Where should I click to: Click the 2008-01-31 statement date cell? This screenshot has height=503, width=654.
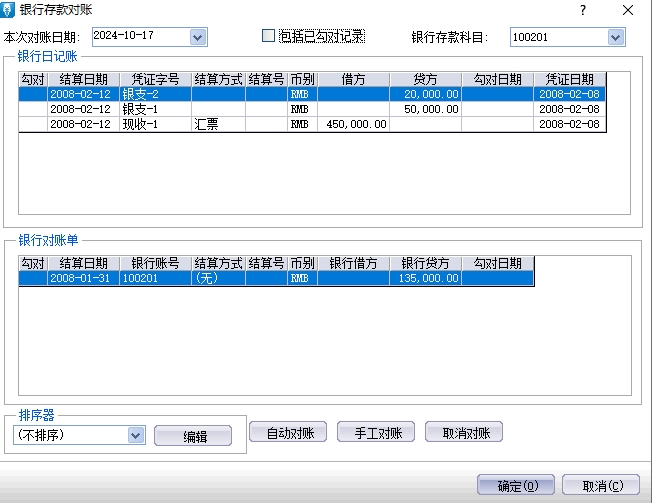(83, 278)
